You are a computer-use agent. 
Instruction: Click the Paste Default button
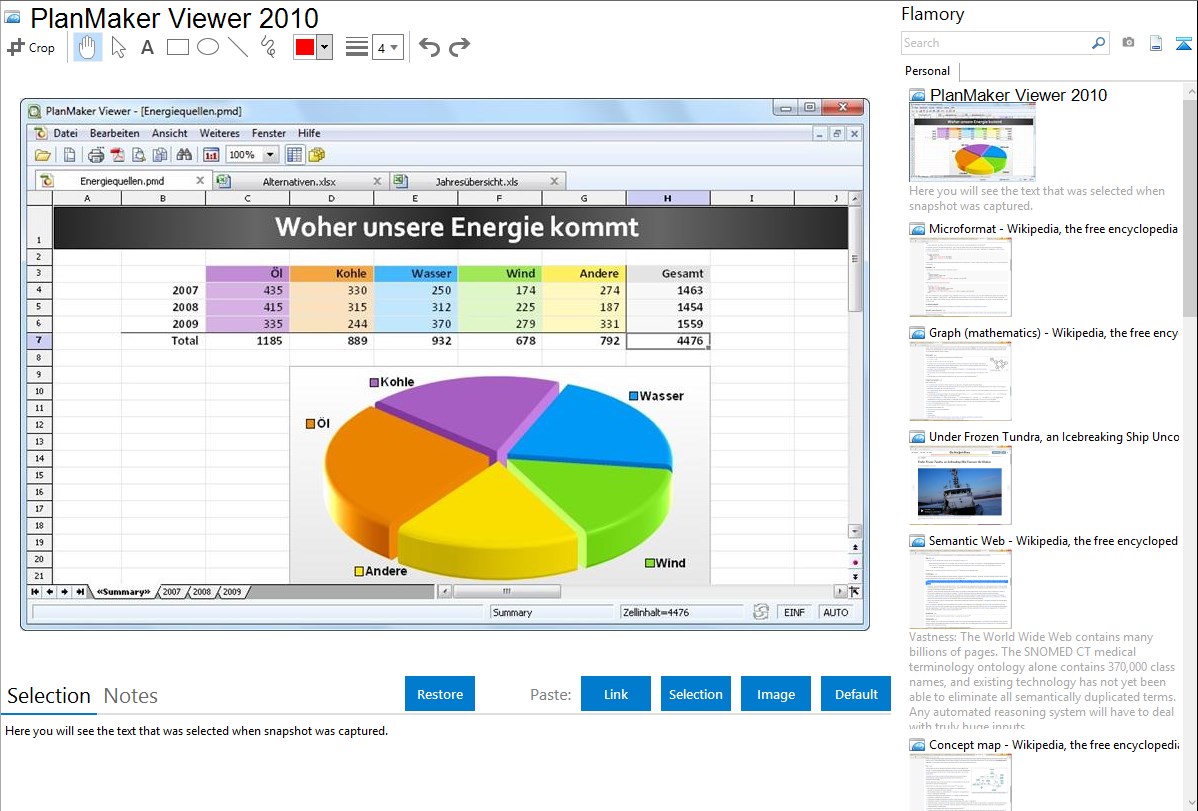click(856, 694)
